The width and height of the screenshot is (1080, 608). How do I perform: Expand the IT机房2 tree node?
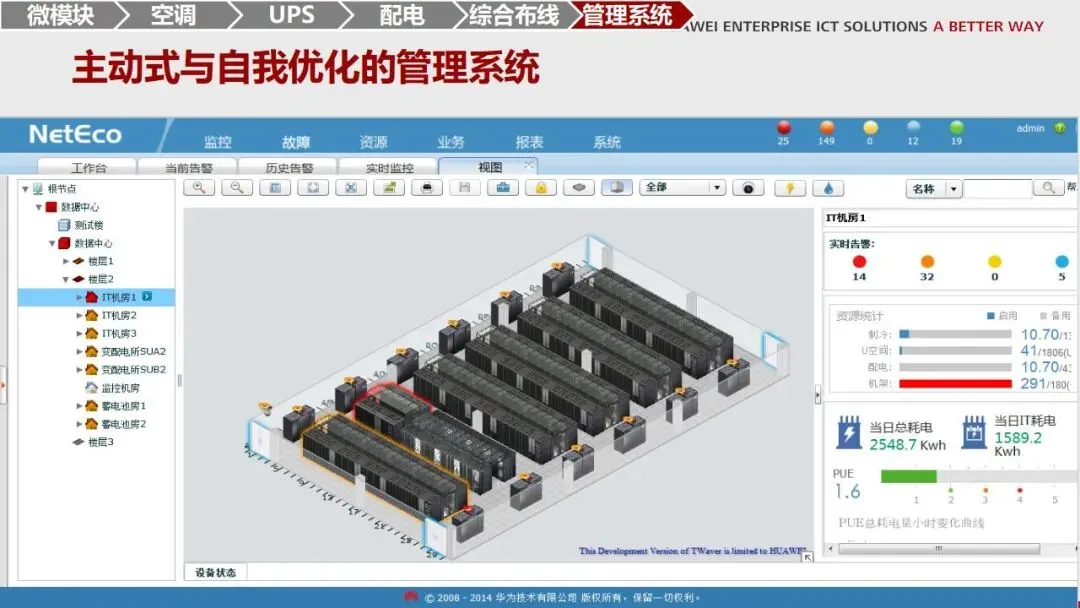pos(79,315)
